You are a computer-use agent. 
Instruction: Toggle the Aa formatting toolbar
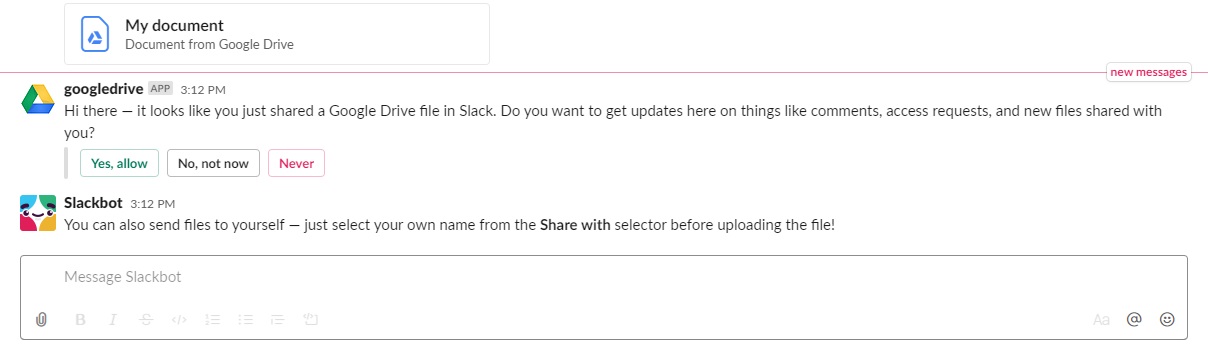[1101, 320]
